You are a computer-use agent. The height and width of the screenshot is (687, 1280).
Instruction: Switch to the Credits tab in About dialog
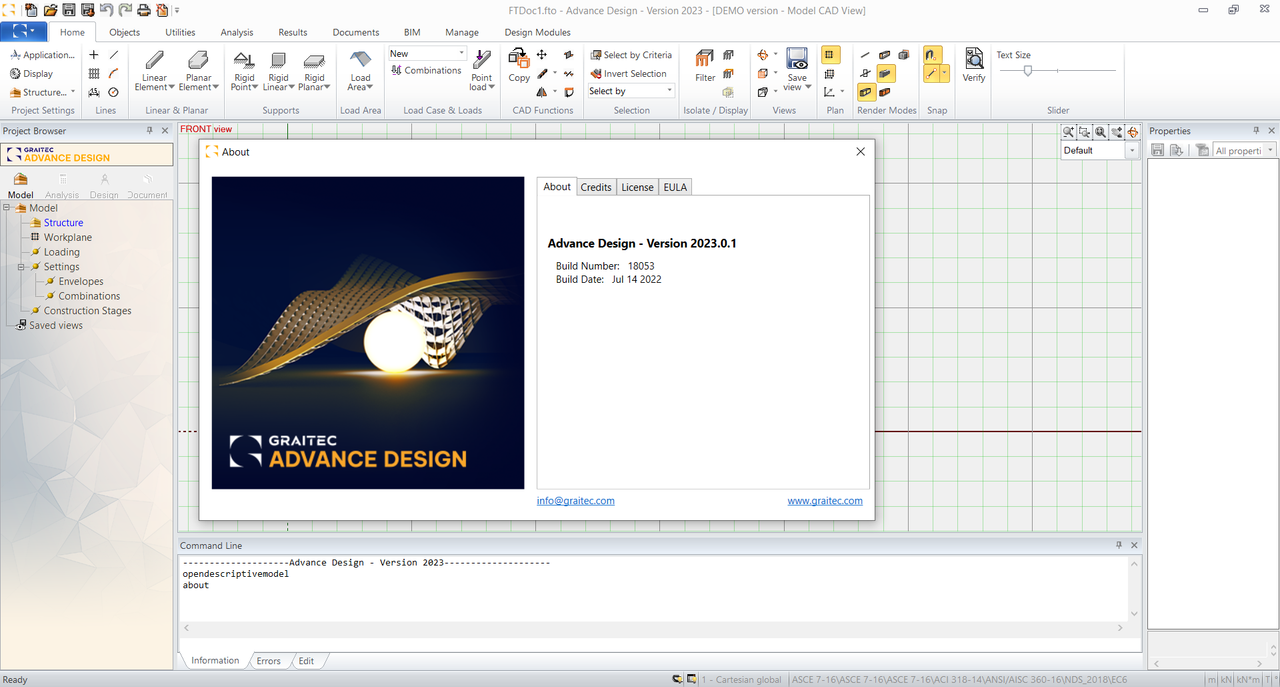[x=596, y=187]
